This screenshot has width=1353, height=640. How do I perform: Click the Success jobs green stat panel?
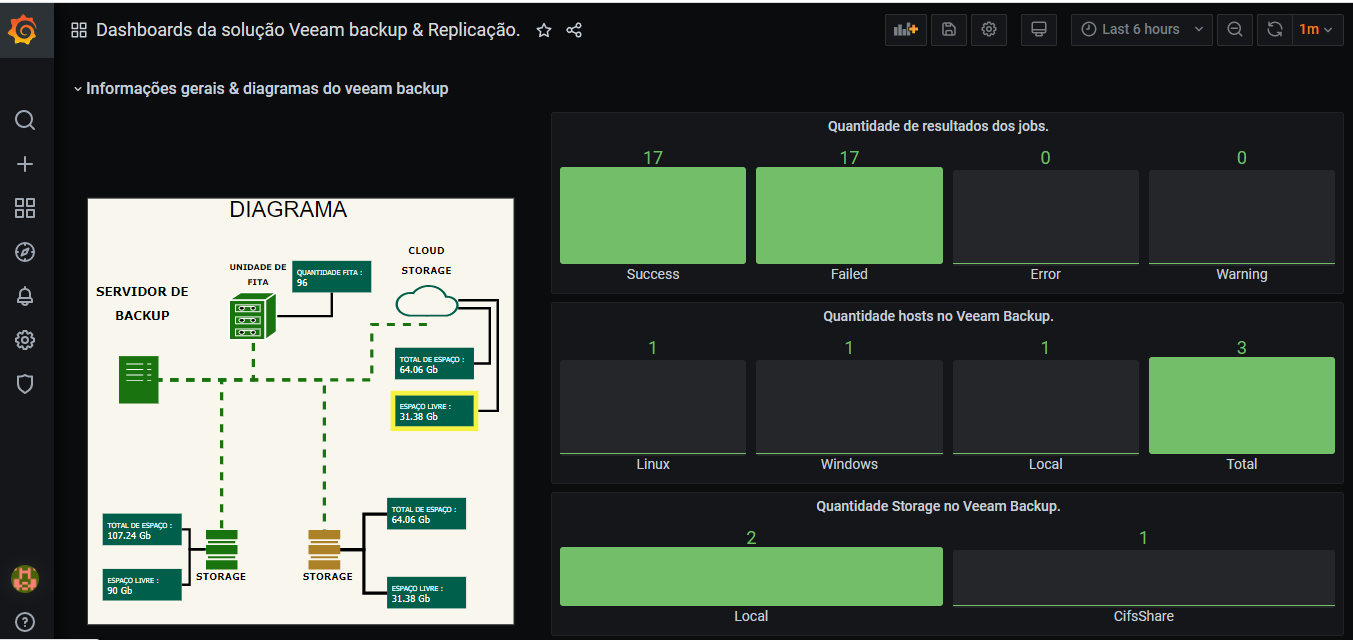click(653, 215)
